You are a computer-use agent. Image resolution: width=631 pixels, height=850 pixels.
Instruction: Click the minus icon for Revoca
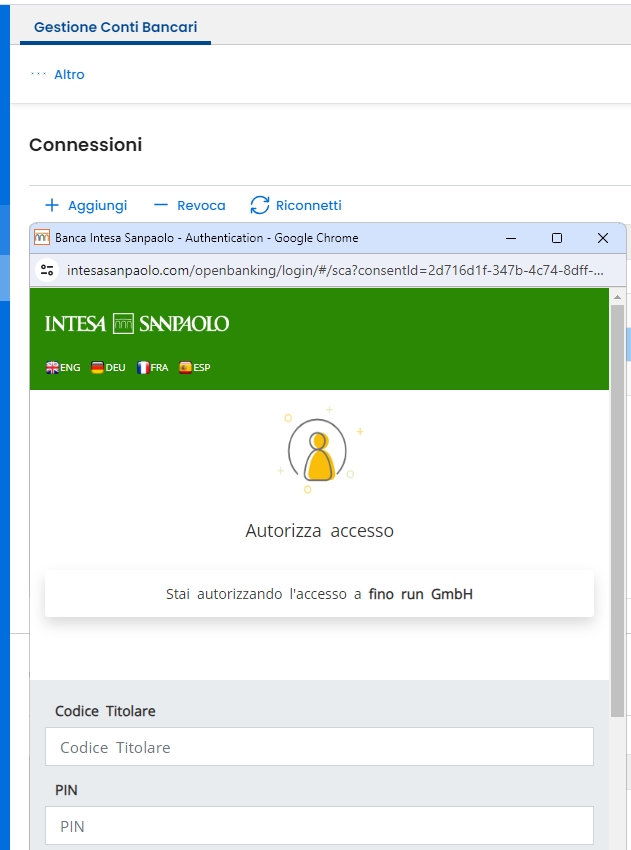(x=160, y=205)
